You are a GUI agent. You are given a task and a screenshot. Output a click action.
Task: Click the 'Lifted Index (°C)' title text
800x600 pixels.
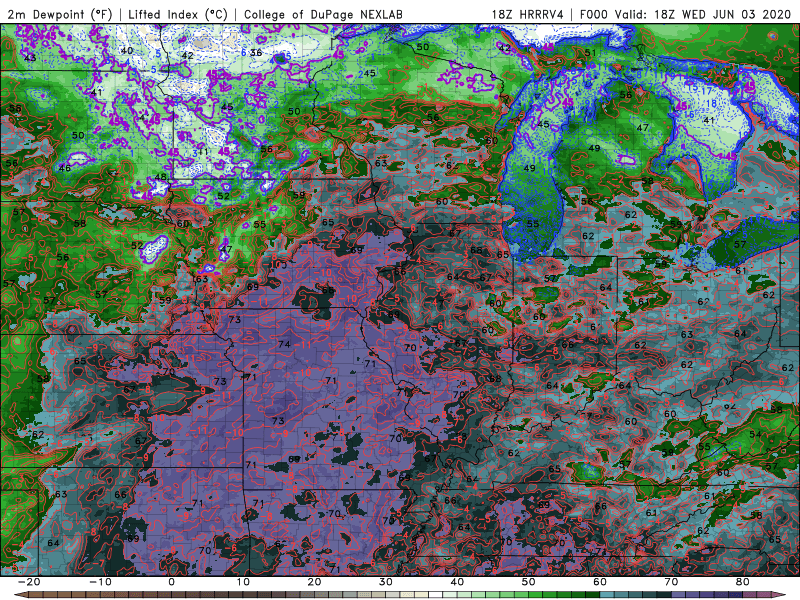pyautogui.click(x=178, y=14)
